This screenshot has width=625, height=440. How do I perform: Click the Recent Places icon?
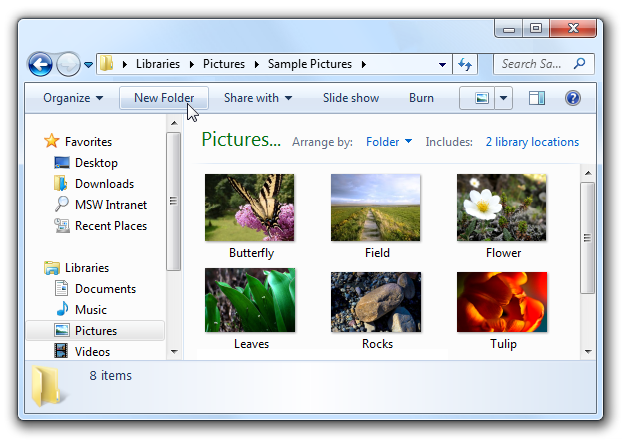point(62,226)
